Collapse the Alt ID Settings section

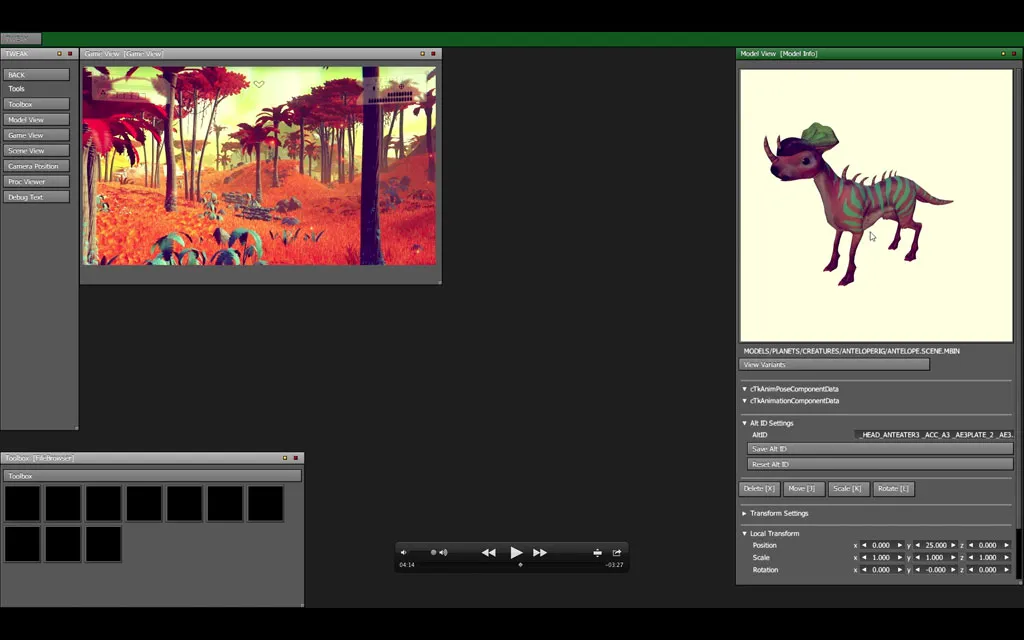pos(745,423)
